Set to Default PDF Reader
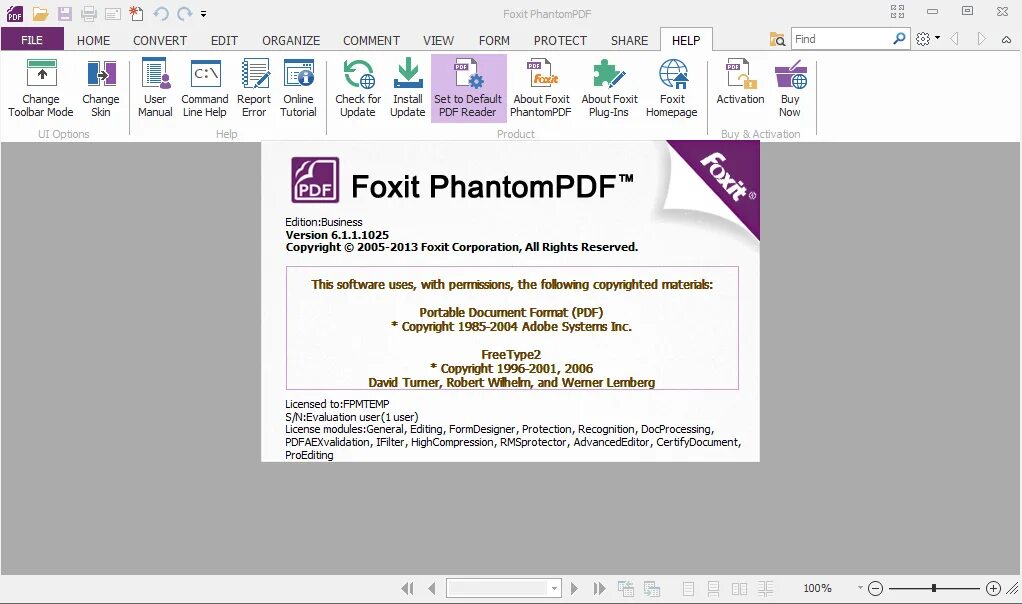The image size is (1022, 604). [468, 88]
